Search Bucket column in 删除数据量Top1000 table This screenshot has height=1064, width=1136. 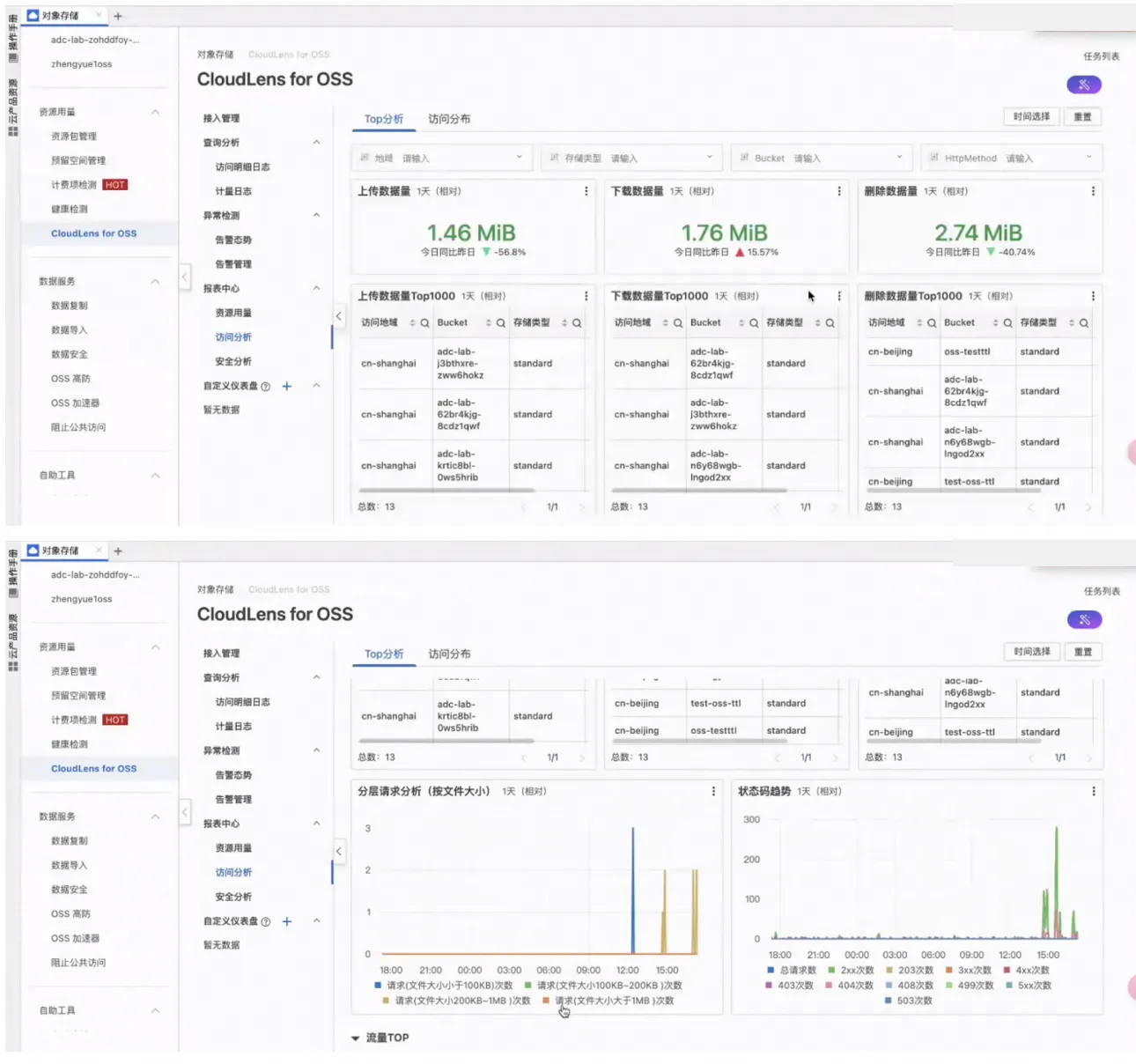(x=1007, y=323)
